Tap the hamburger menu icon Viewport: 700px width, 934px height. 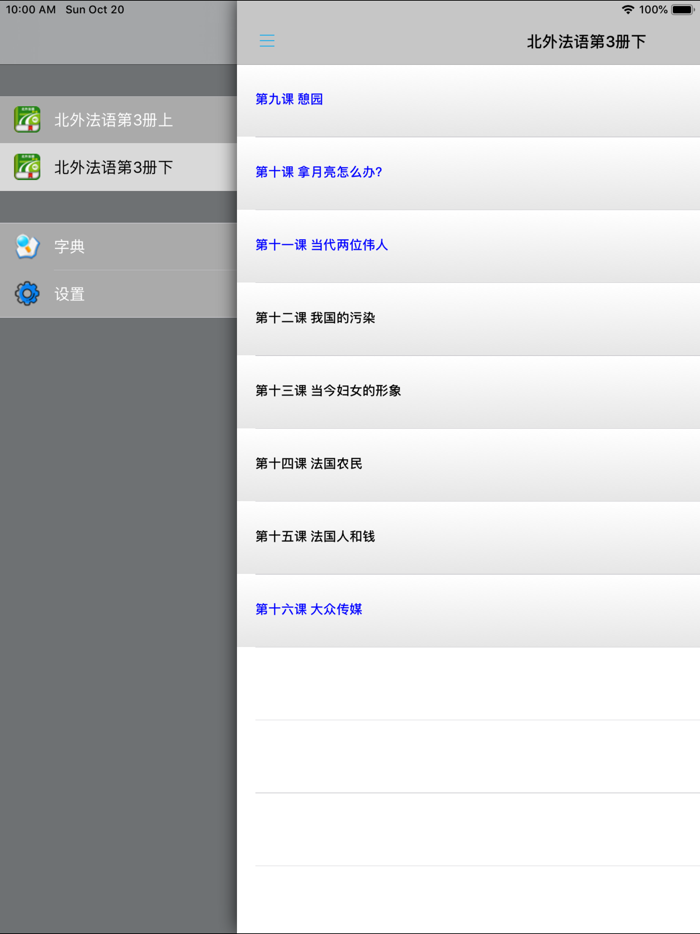click(267, 41)
